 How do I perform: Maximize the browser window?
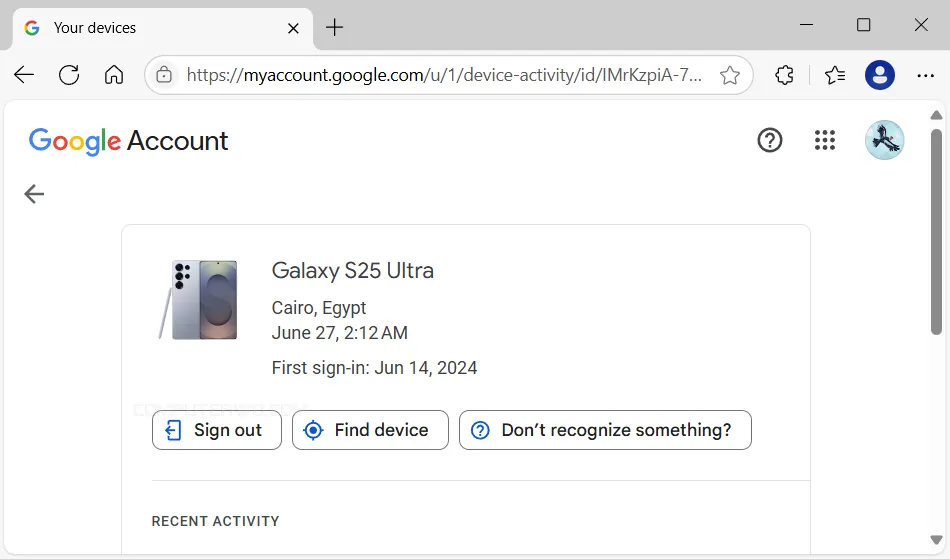(x=863, y=25)
